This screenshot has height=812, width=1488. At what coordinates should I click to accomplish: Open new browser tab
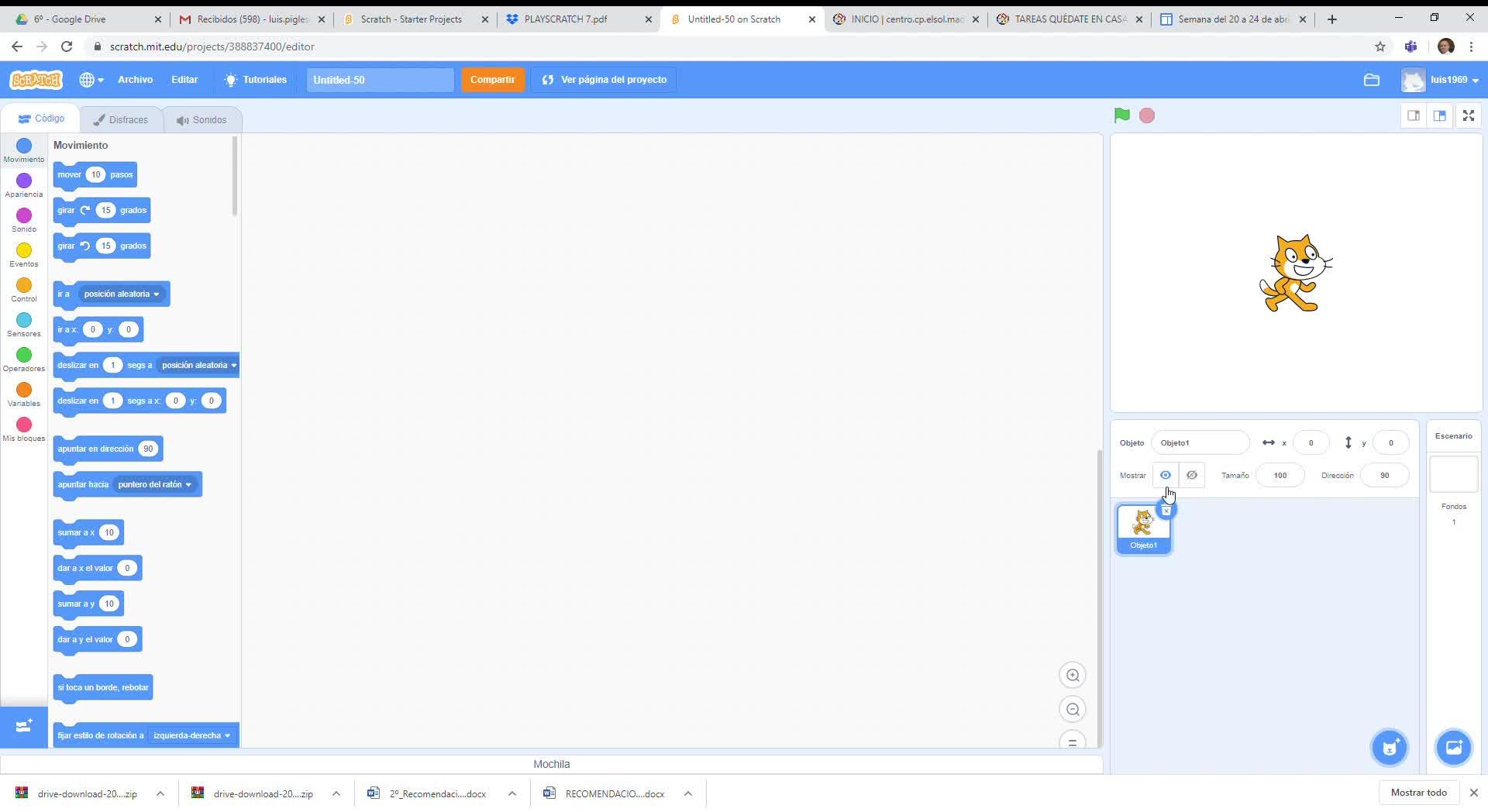coord(1332,19)
